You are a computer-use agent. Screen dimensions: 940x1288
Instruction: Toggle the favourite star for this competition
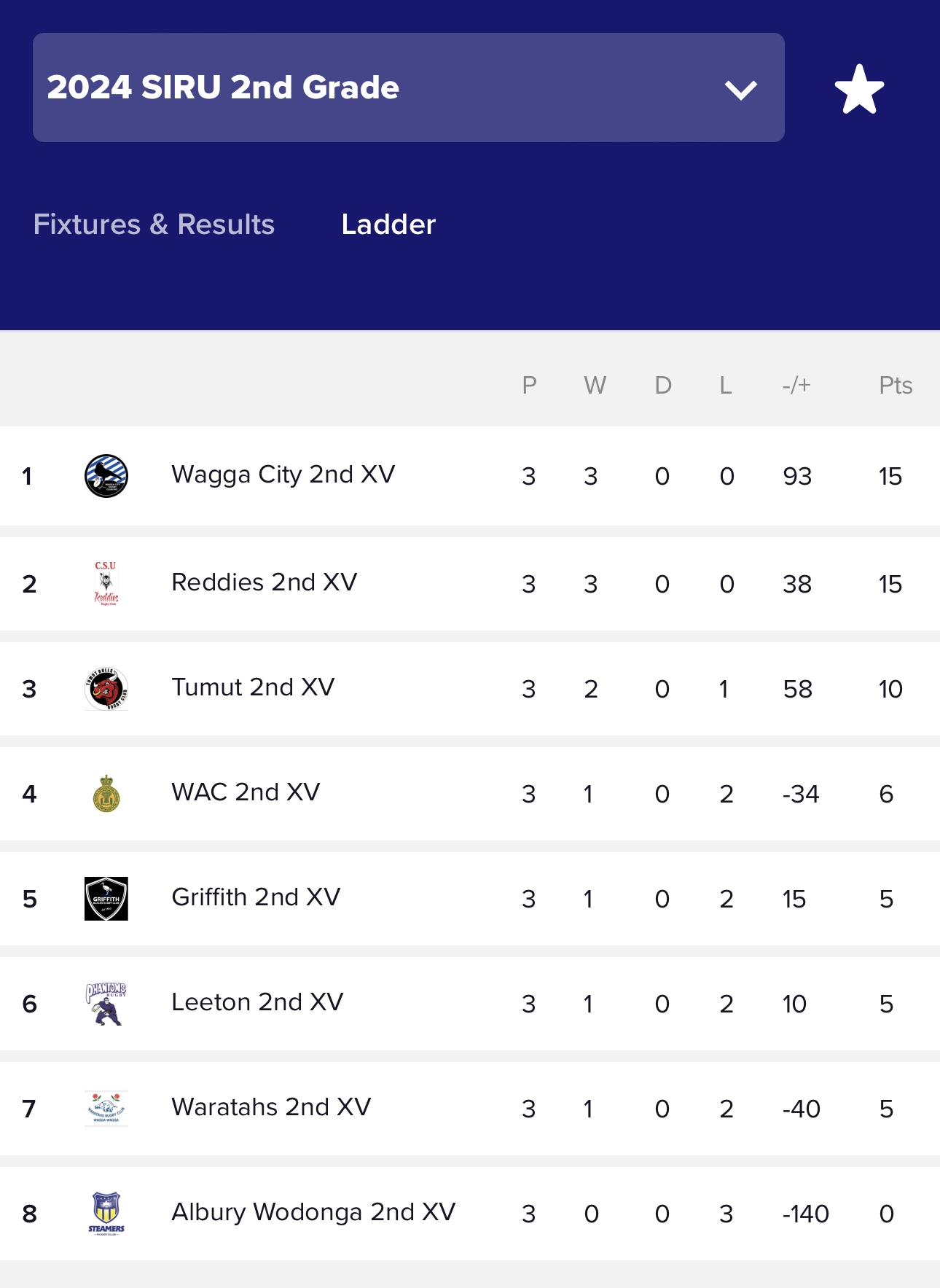[859, 89]
